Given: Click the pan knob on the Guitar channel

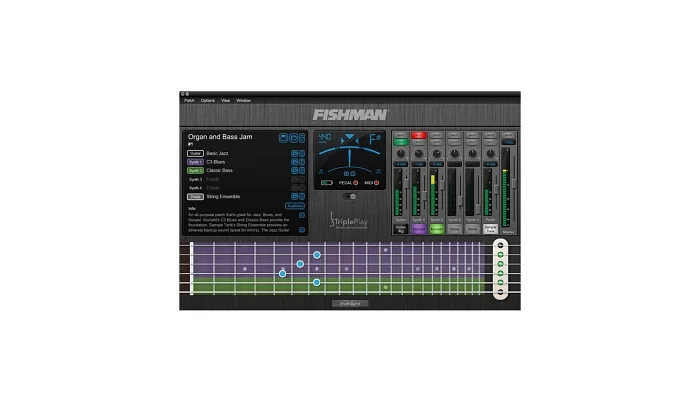Looking at the screenshot, I should (401, 154).
